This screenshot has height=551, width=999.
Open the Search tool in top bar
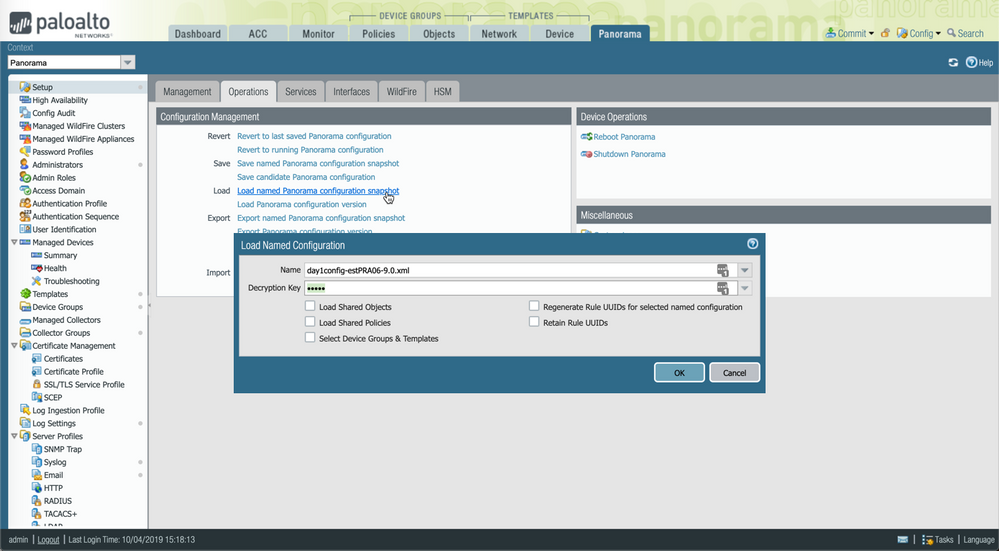(x=965, y=33)
